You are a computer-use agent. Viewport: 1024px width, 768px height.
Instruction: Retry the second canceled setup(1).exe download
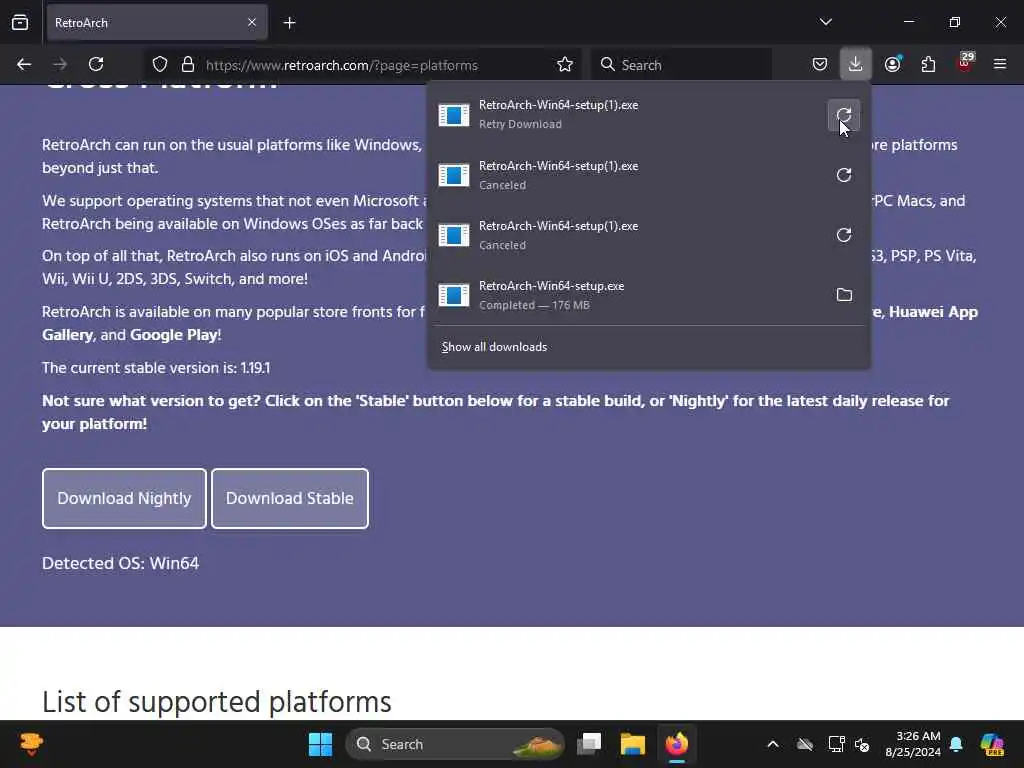coord(844,175)
